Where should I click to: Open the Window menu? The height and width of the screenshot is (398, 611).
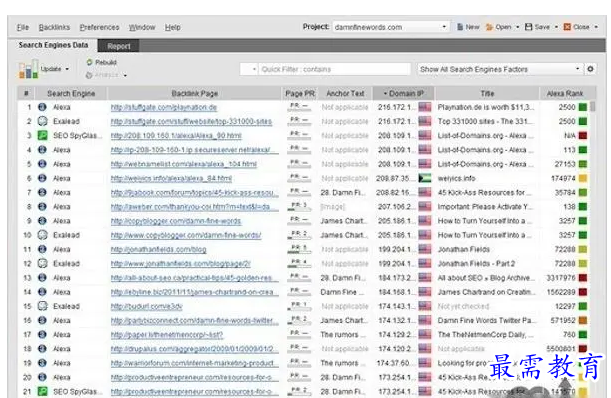coord(142,27)
